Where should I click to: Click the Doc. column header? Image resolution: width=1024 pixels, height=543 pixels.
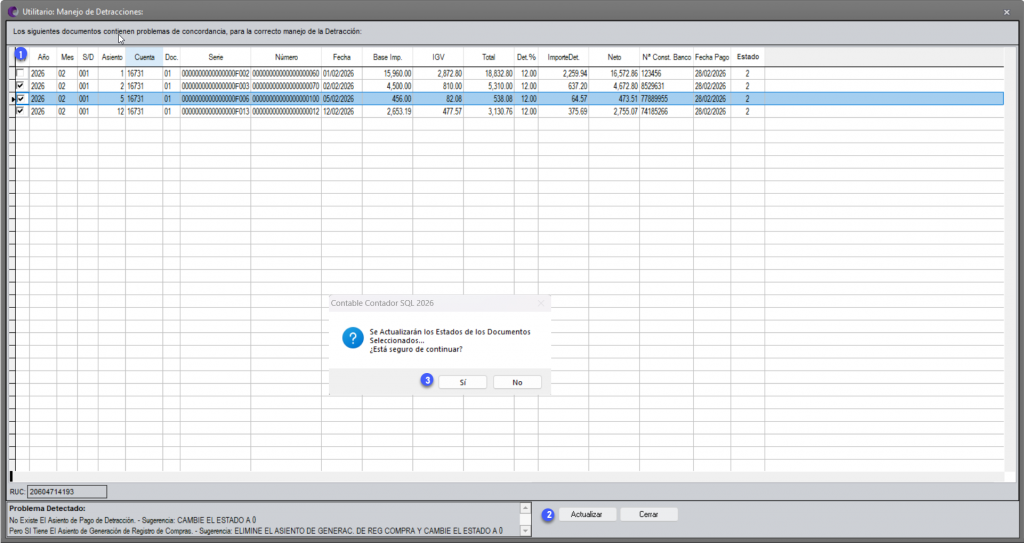tap(172, 57)
